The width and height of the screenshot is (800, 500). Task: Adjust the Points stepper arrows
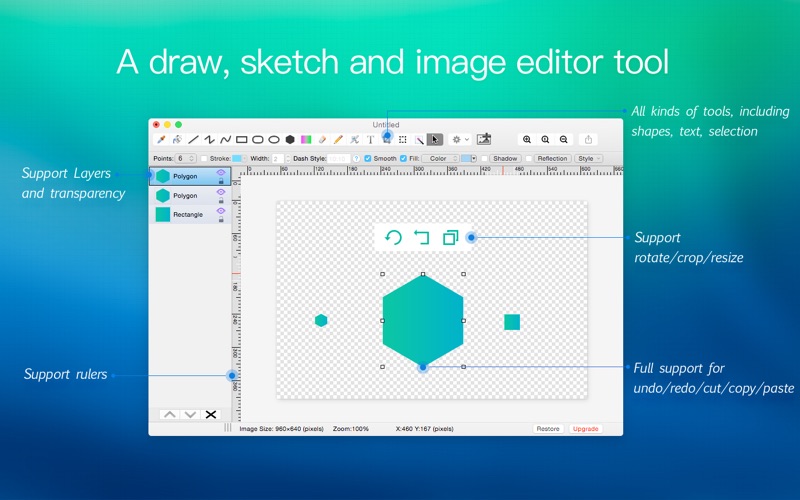[x=192, y=159]
